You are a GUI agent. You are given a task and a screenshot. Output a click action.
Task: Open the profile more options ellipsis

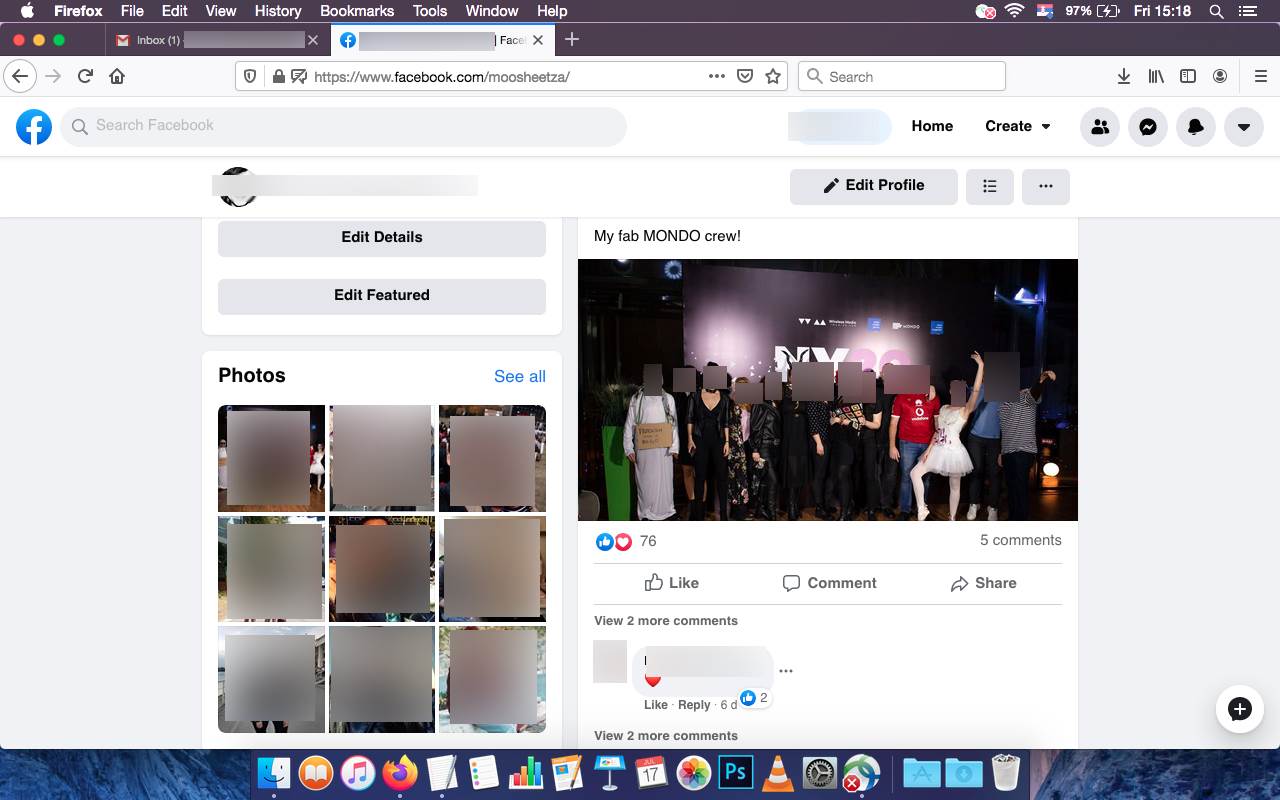click(x=1046, y=186)
